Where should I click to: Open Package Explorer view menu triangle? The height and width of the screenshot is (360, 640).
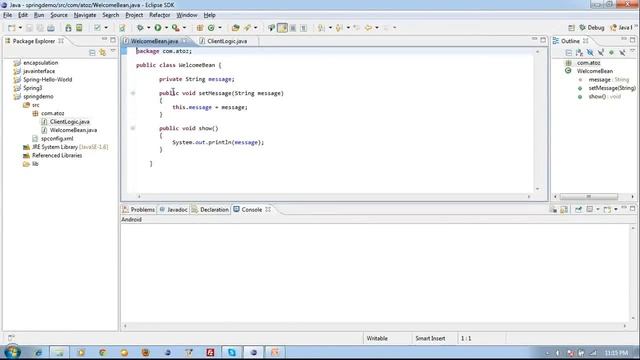(x=113, y=51)
